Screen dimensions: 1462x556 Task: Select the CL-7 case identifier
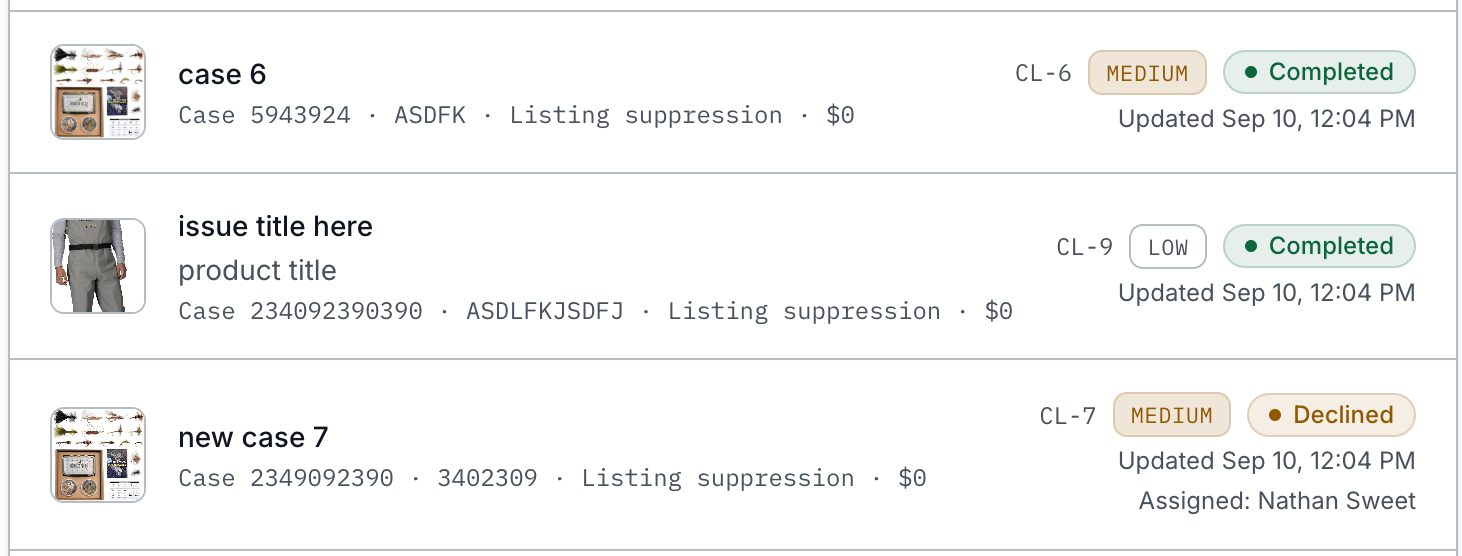tap(1068, 415)
